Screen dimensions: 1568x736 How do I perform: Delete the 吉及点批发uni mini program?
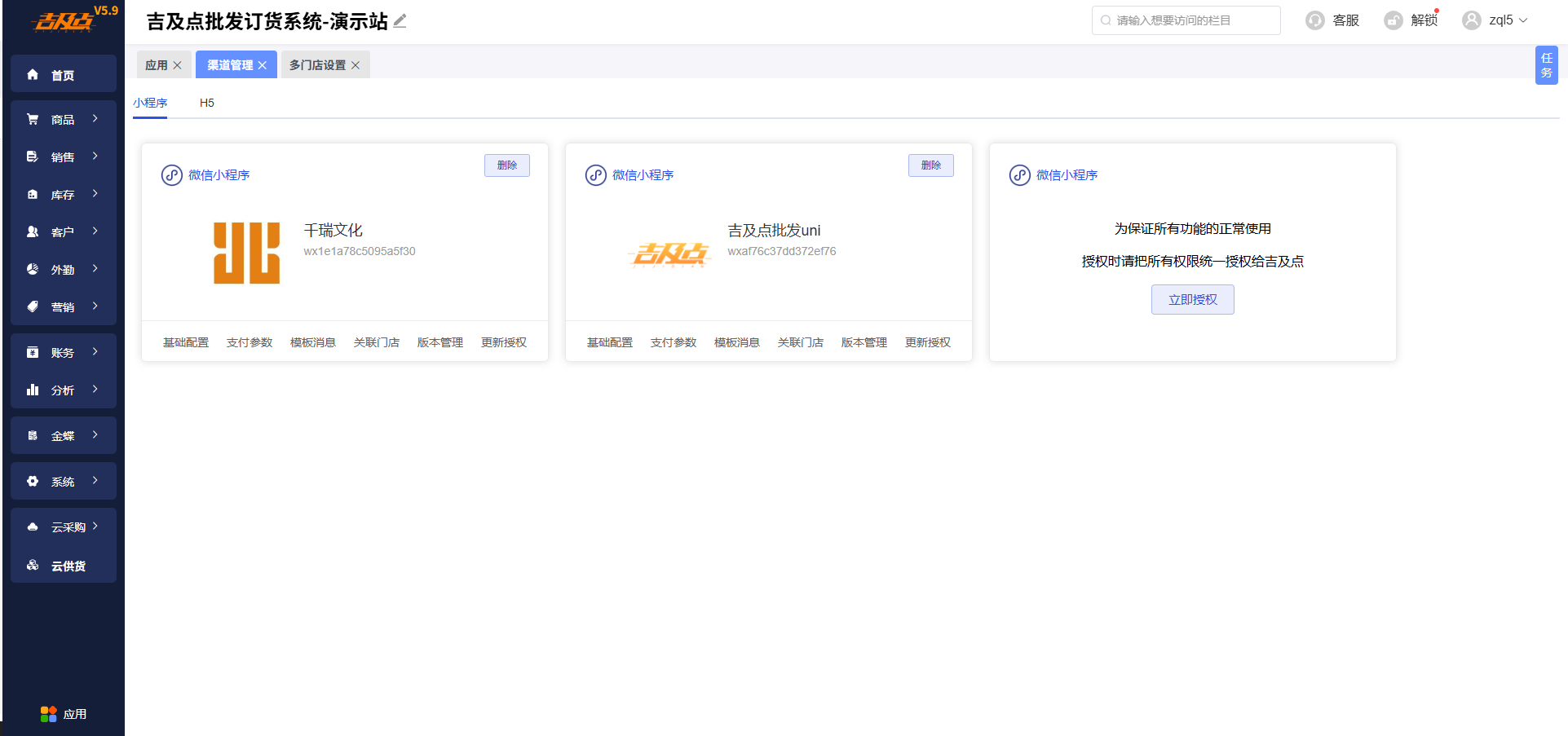coord(931,165)
